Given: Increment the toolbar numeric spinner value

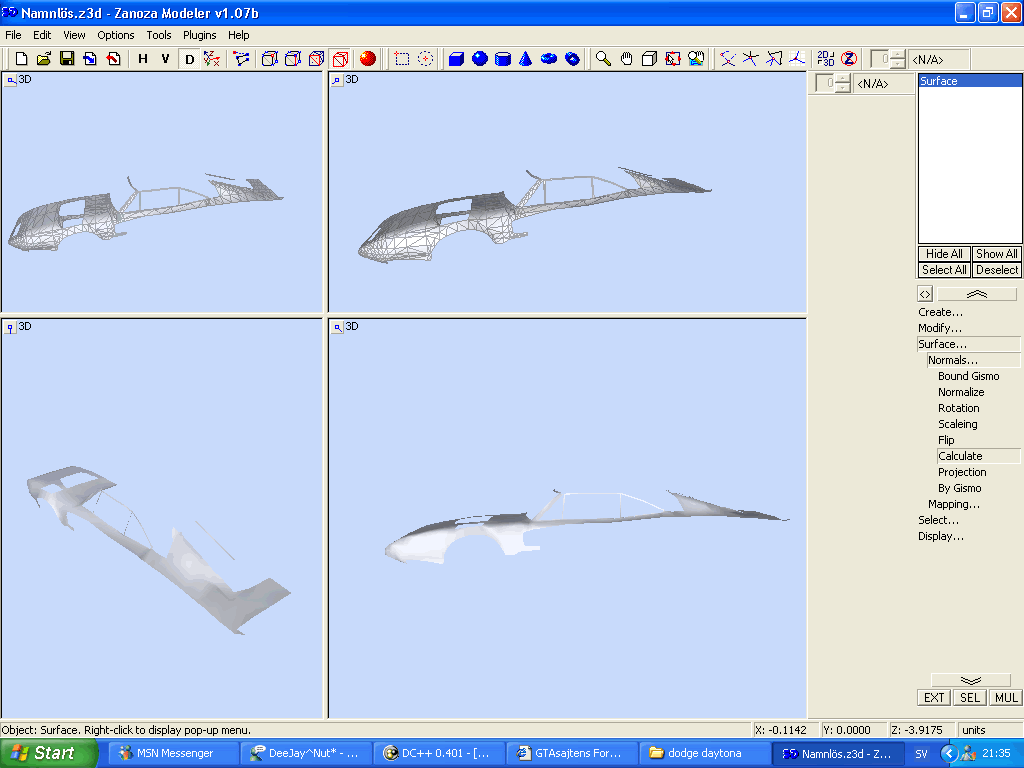Looking at the screenshot, I should [898, 55].
